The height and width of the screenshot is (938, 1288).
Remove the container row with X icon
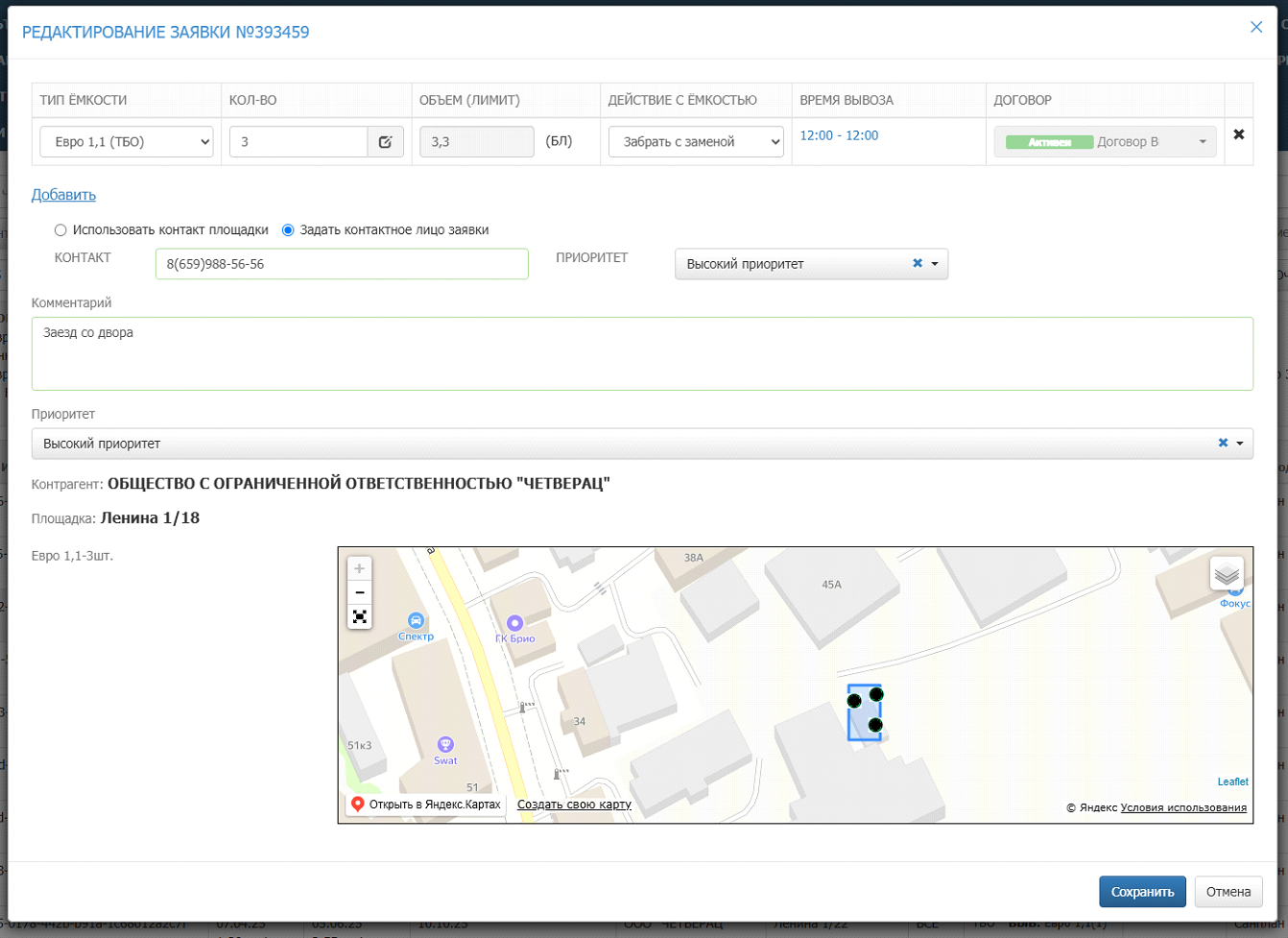[x=1238, y=134]
